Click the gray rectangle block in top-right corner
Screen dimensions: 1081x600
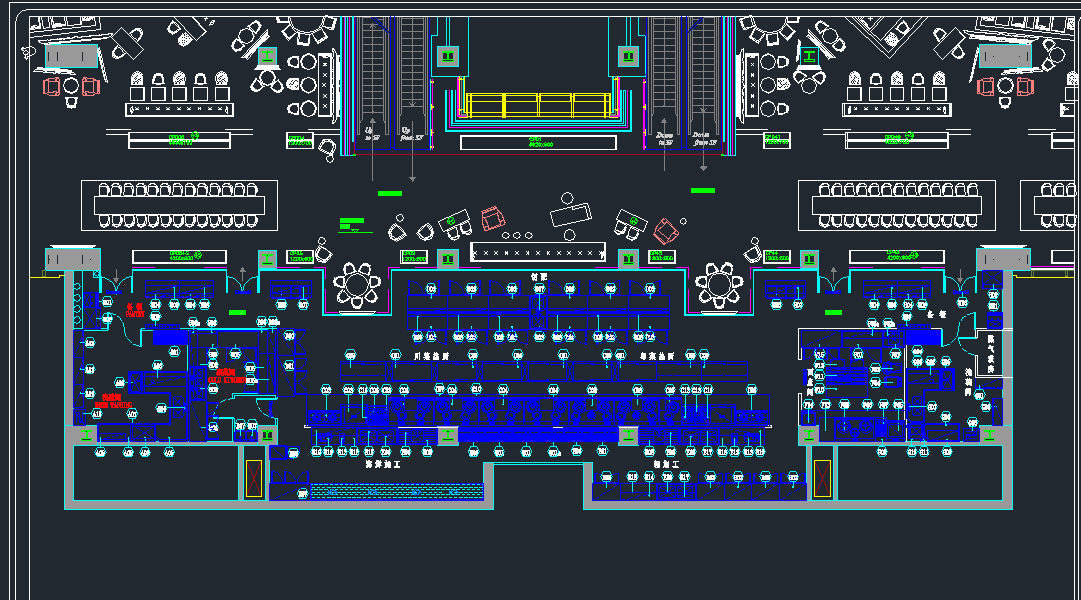point(1003,57)
